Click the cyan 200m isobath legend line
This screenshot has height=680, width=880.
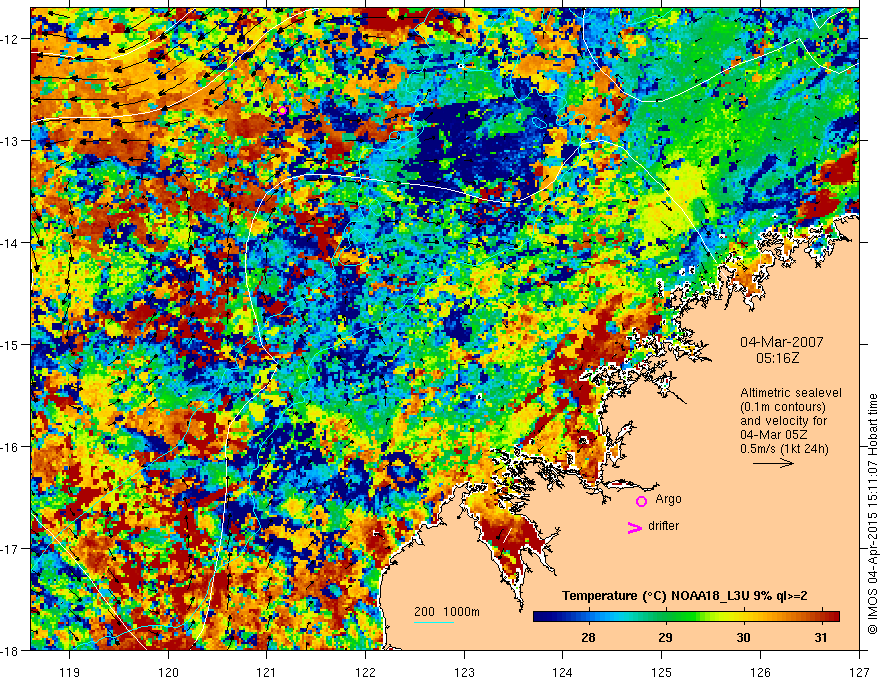pos(434,622)
